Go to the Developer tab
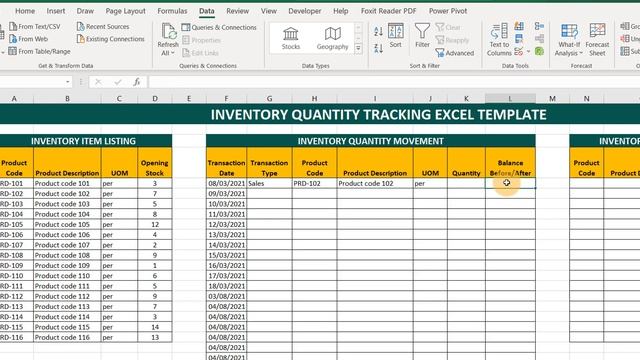Viewport: 640px width, 360px height. pyautogui.click(x=304, y=11)
